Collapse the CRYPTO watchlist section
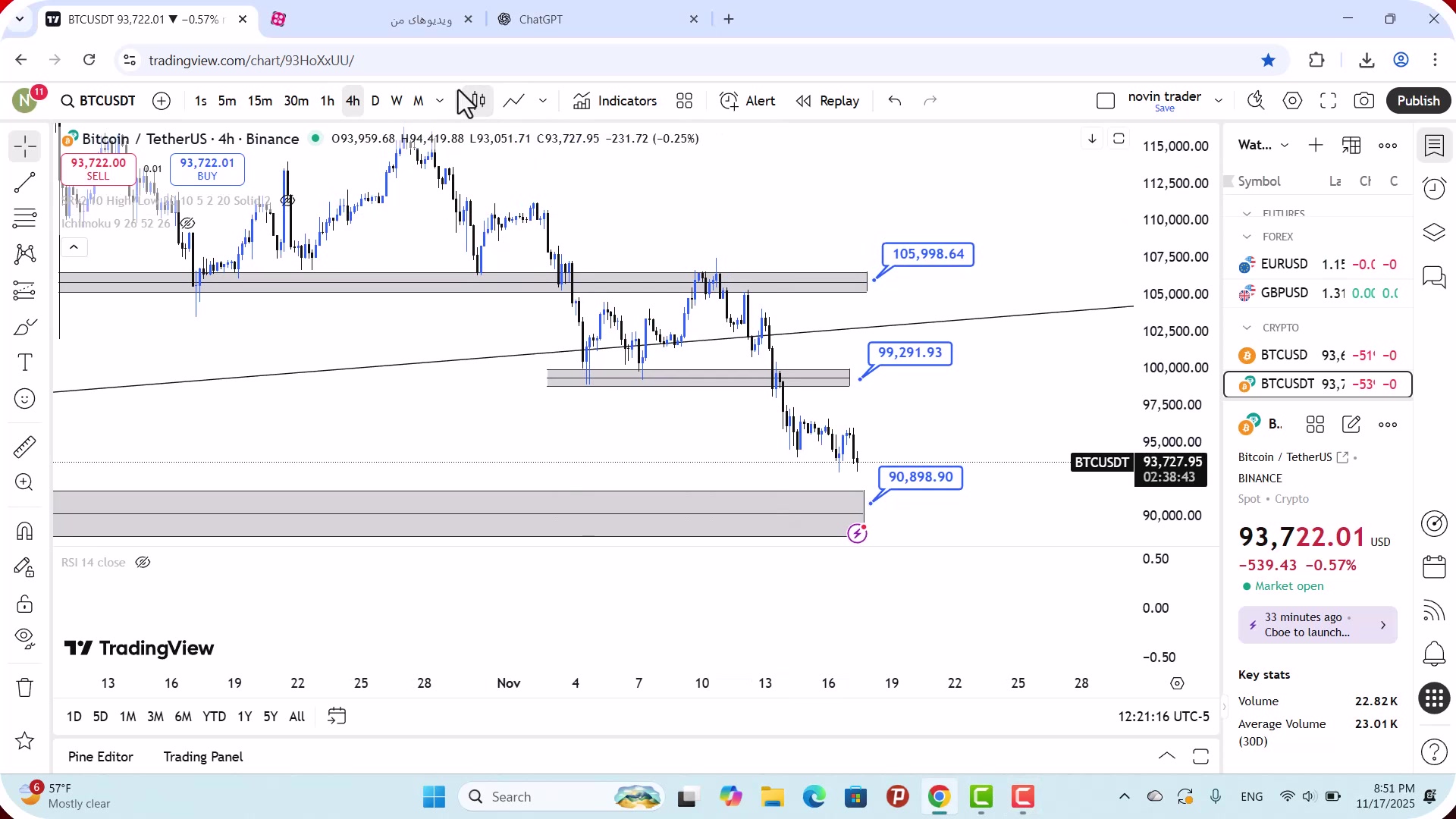 (x=1247, y=328)
